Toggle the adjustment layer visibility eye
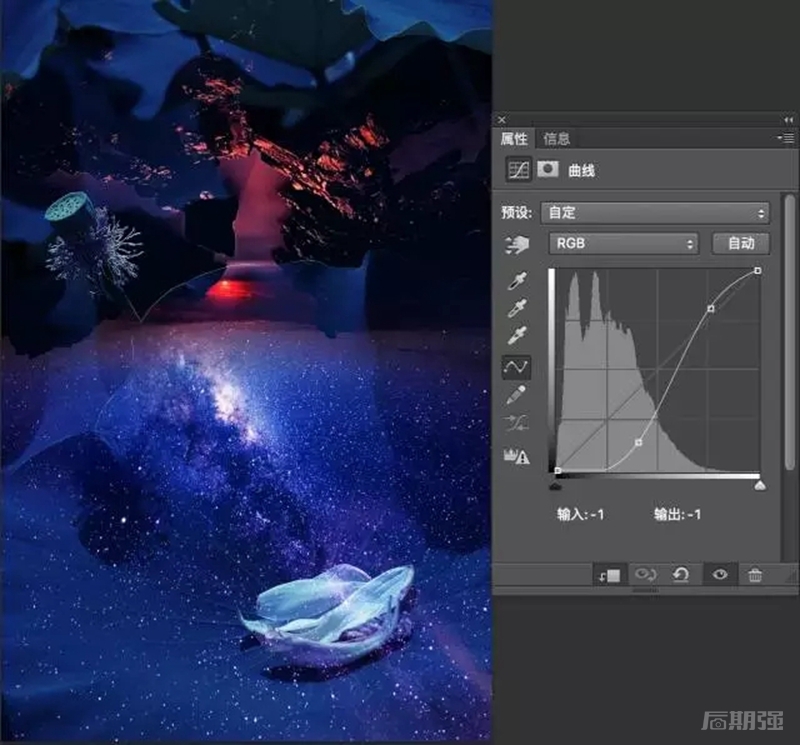 point(720,575)
